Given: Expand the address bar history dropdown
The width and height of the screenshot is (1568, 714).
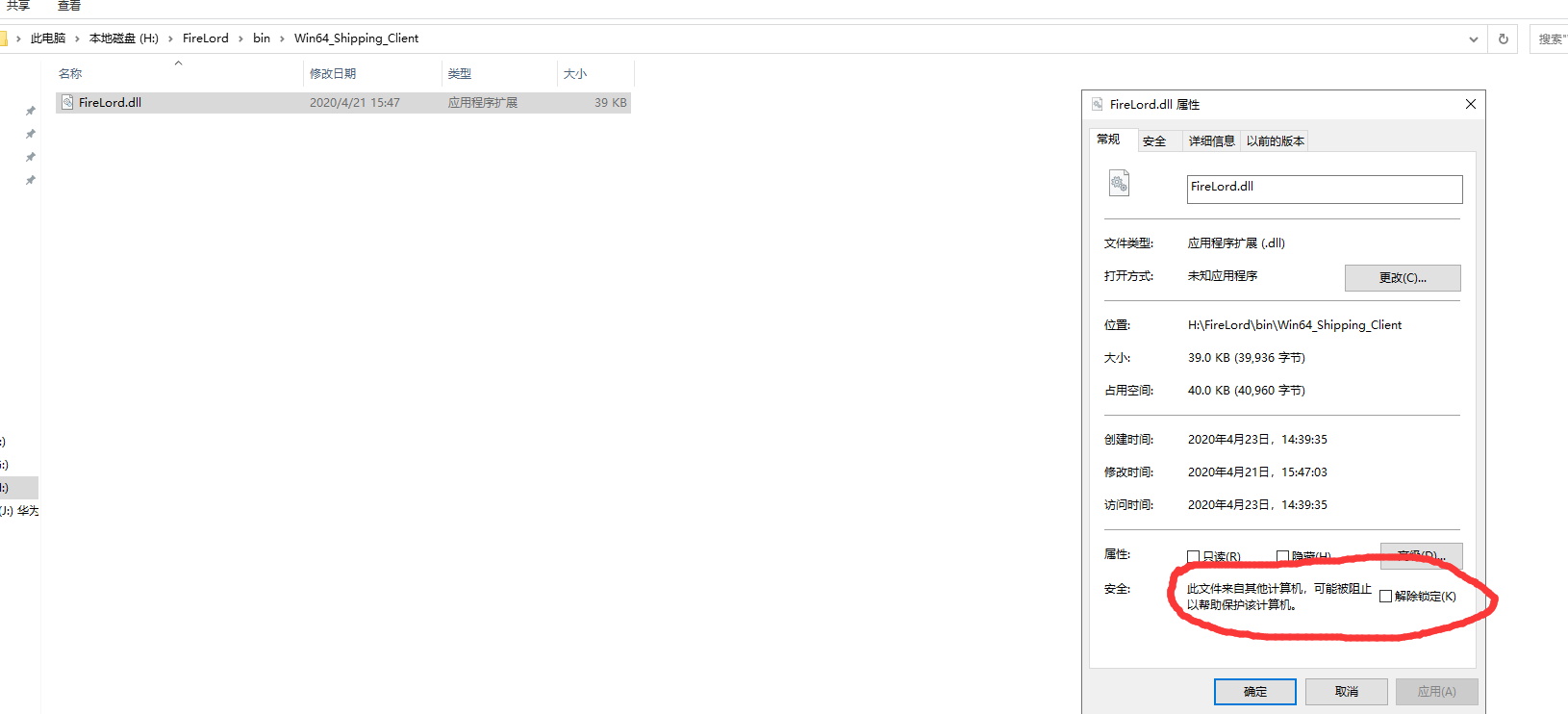Looking at the screenshot, I should 1474,39.
